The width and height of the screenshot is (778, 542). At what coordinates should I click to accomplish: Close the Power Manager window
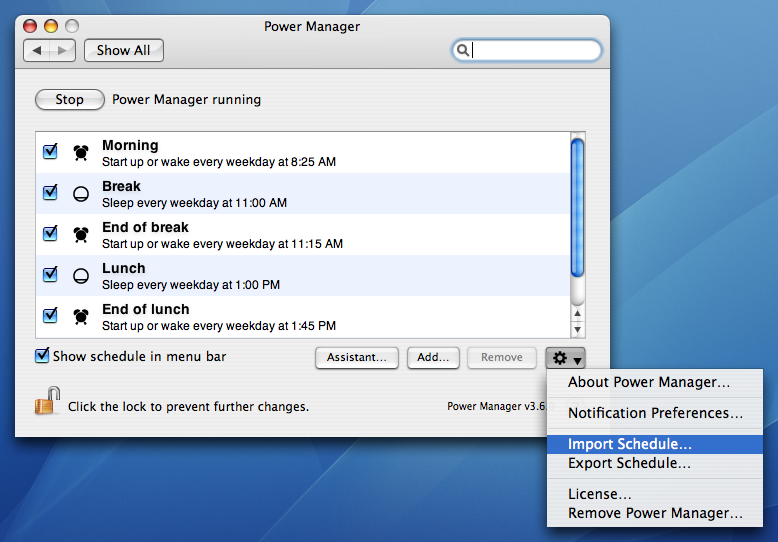point(30,26)
